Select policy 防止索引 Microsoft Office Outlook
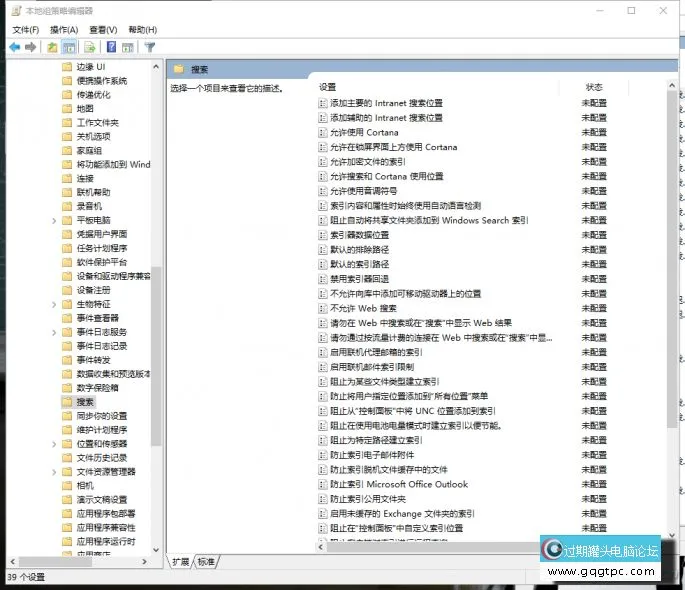Viewport: 685px width, 590px height. (399, 485)
